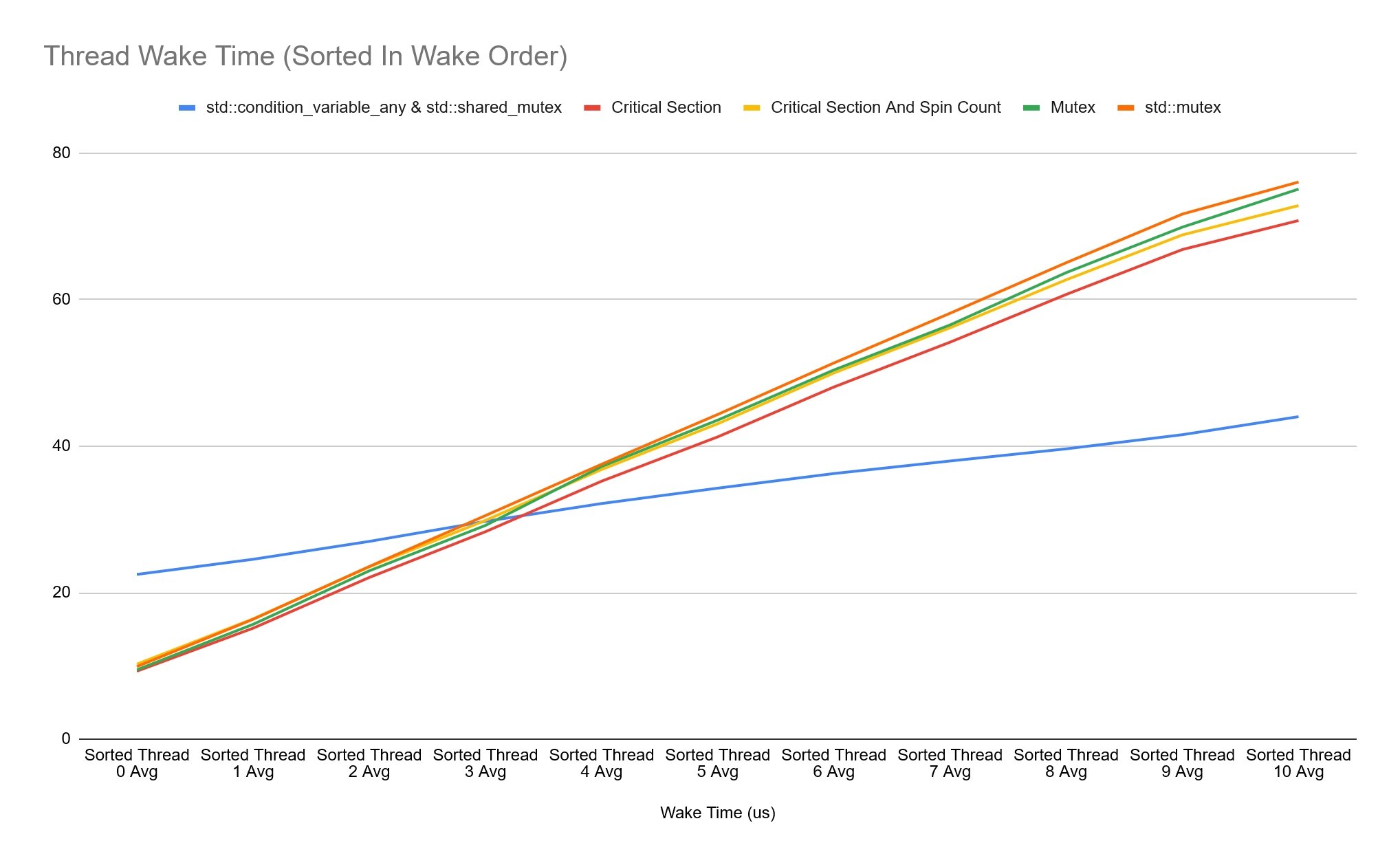
Task: Click the 40 value on the vertical axis
Action: click(61, 446)
